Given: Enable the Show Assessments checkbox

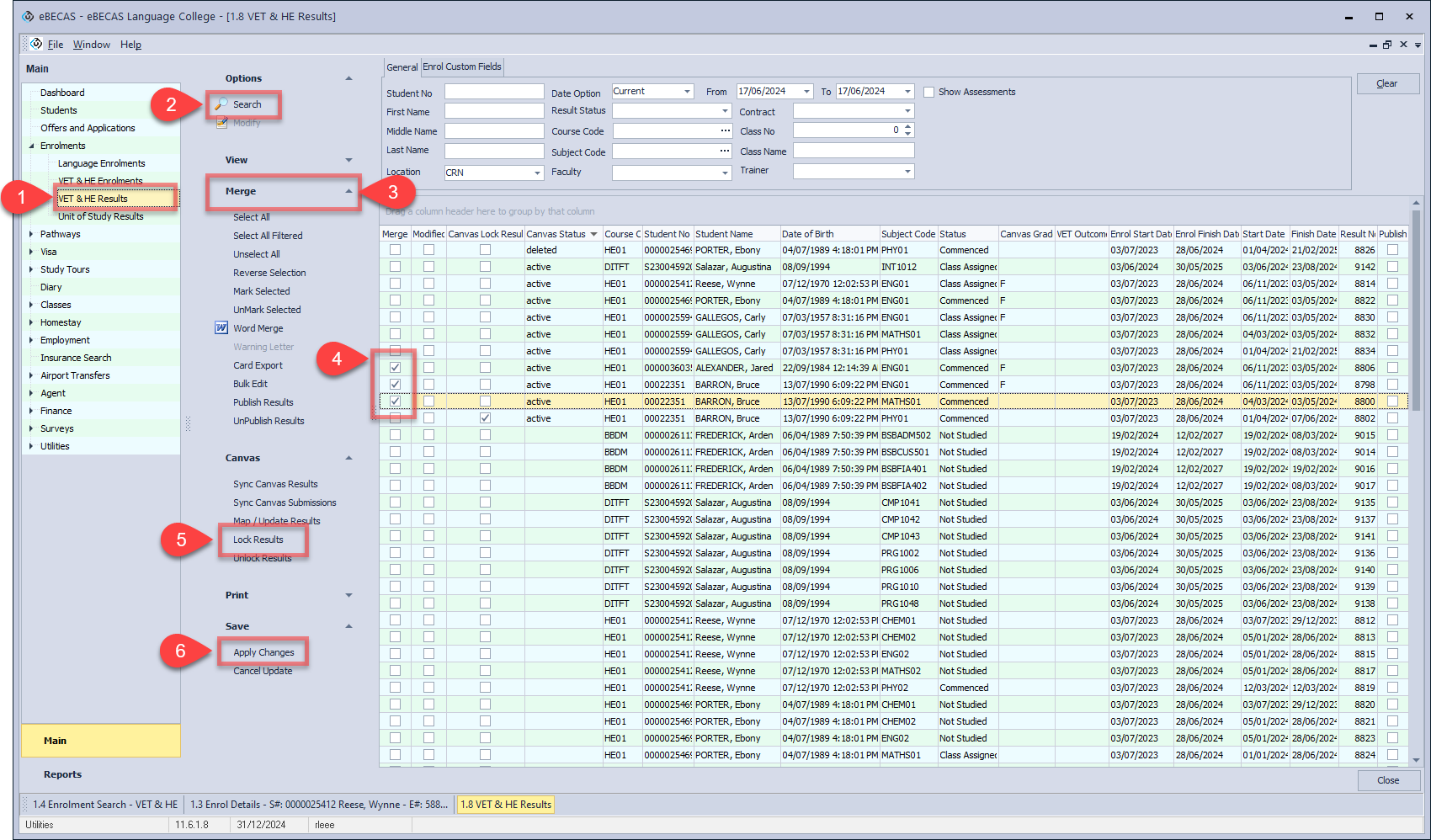Looking at the screenshot, I should coord(929,92).
